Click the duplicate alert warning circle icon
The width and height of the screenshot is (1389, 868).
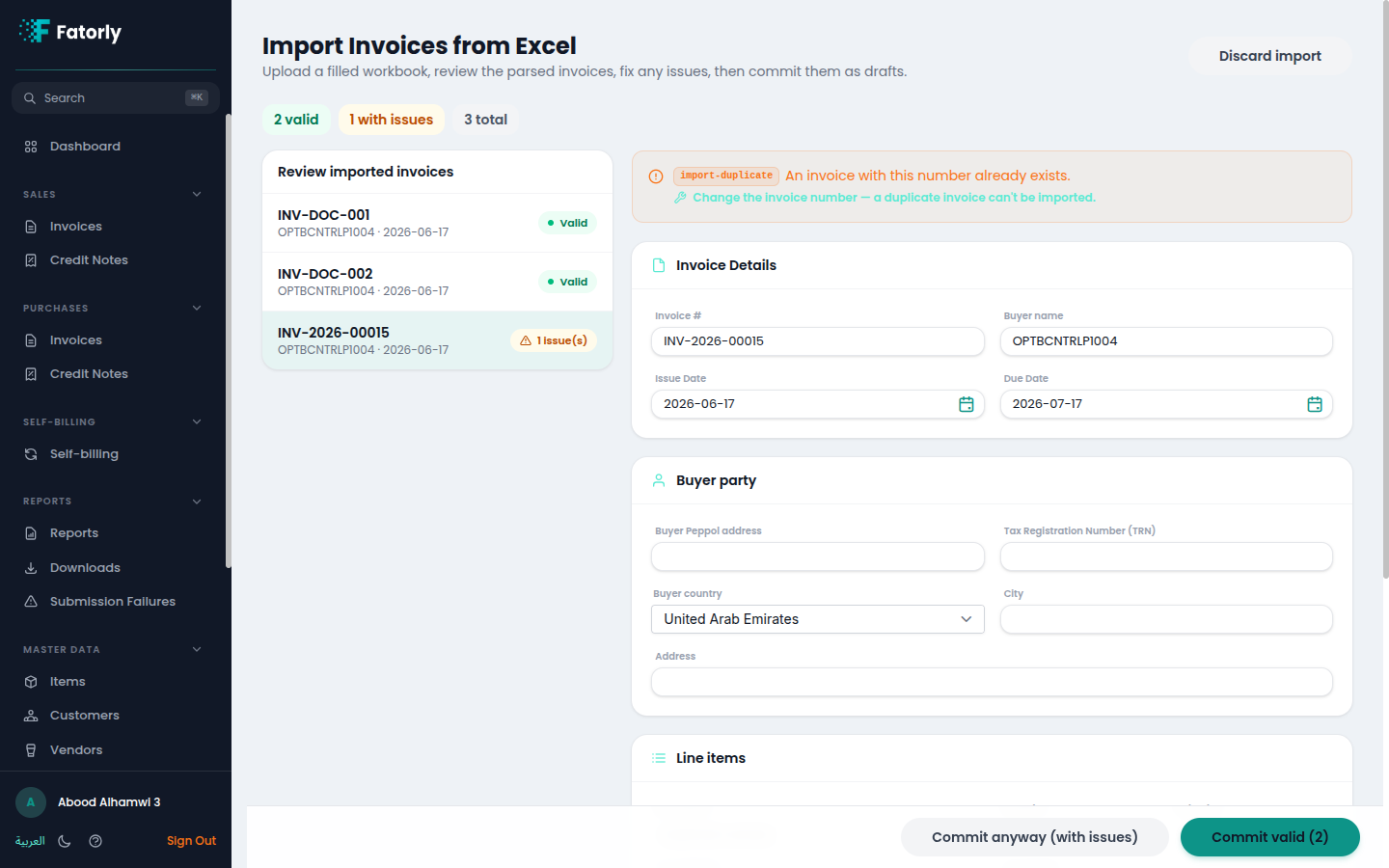pyautogui.click(x=656, y=176)
